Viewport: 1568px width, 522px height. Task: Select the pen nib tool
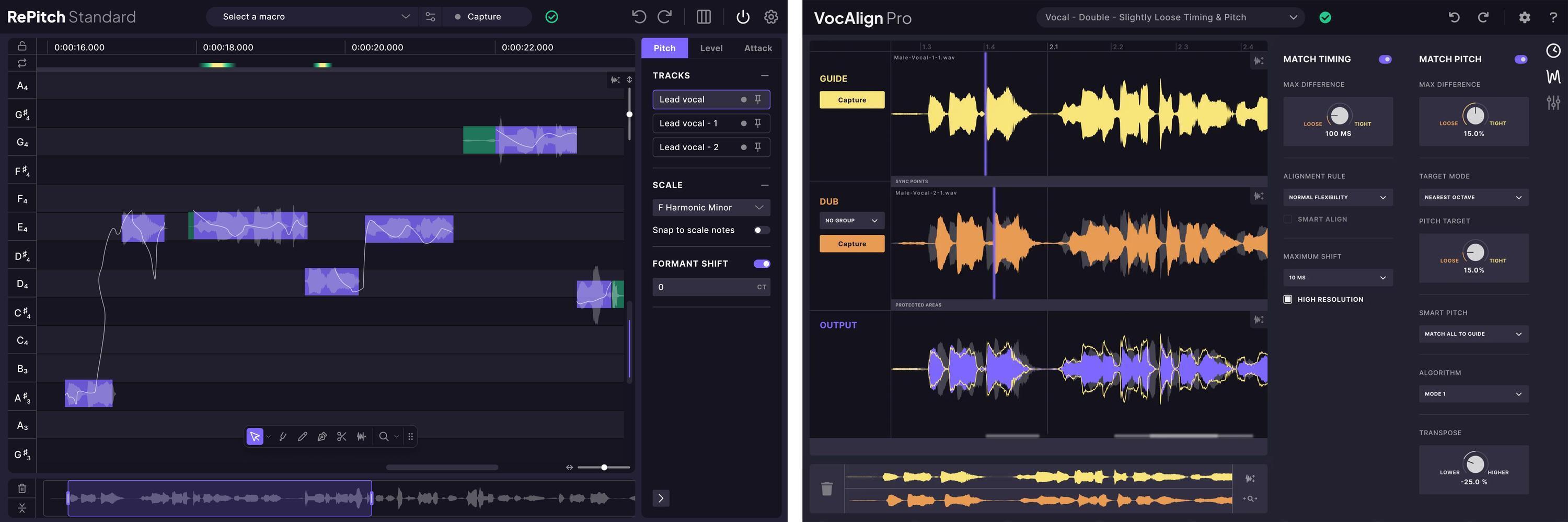(x=322, y=436)
